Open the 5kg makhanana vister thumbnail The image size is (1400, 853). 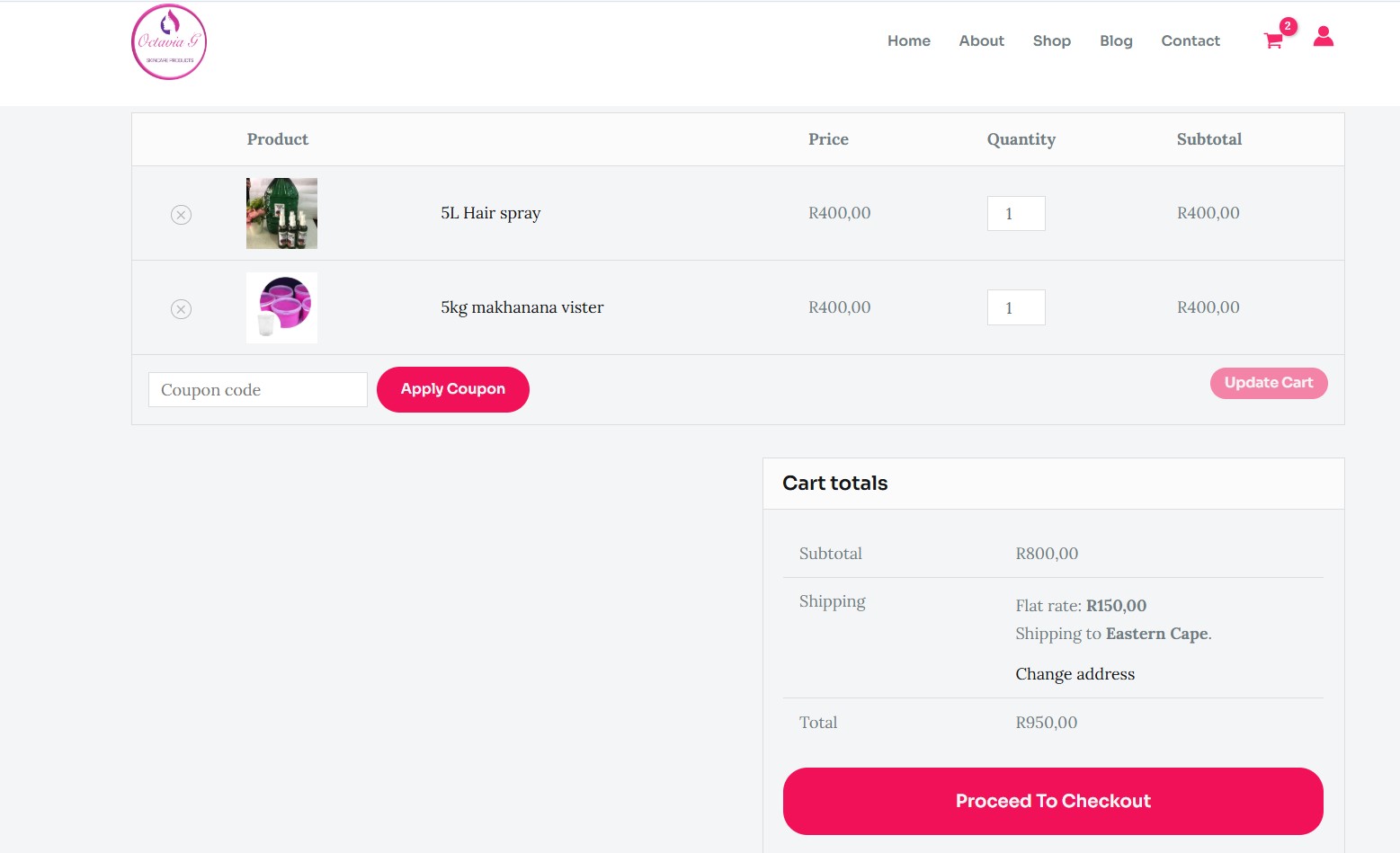[x=281, y=307]
